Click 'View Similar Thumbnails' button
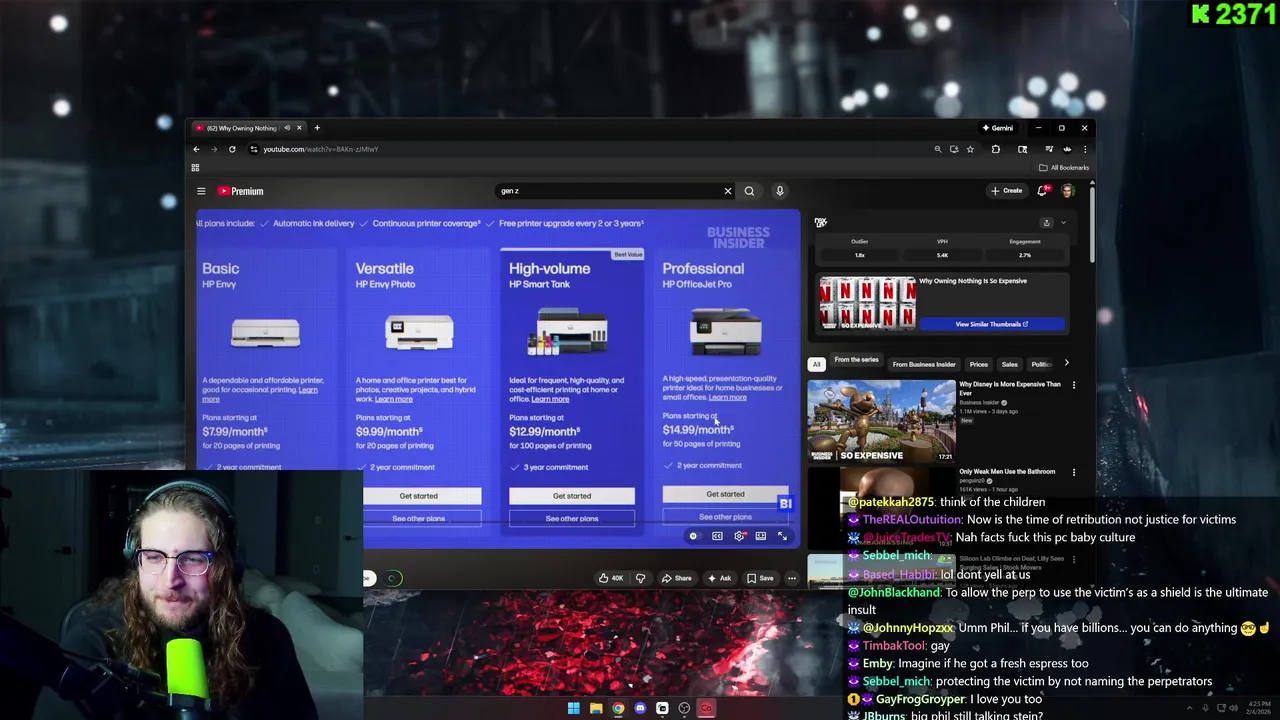Image resolution: width=1280 pixels, height=720 pixels. (x=992, y=324)
